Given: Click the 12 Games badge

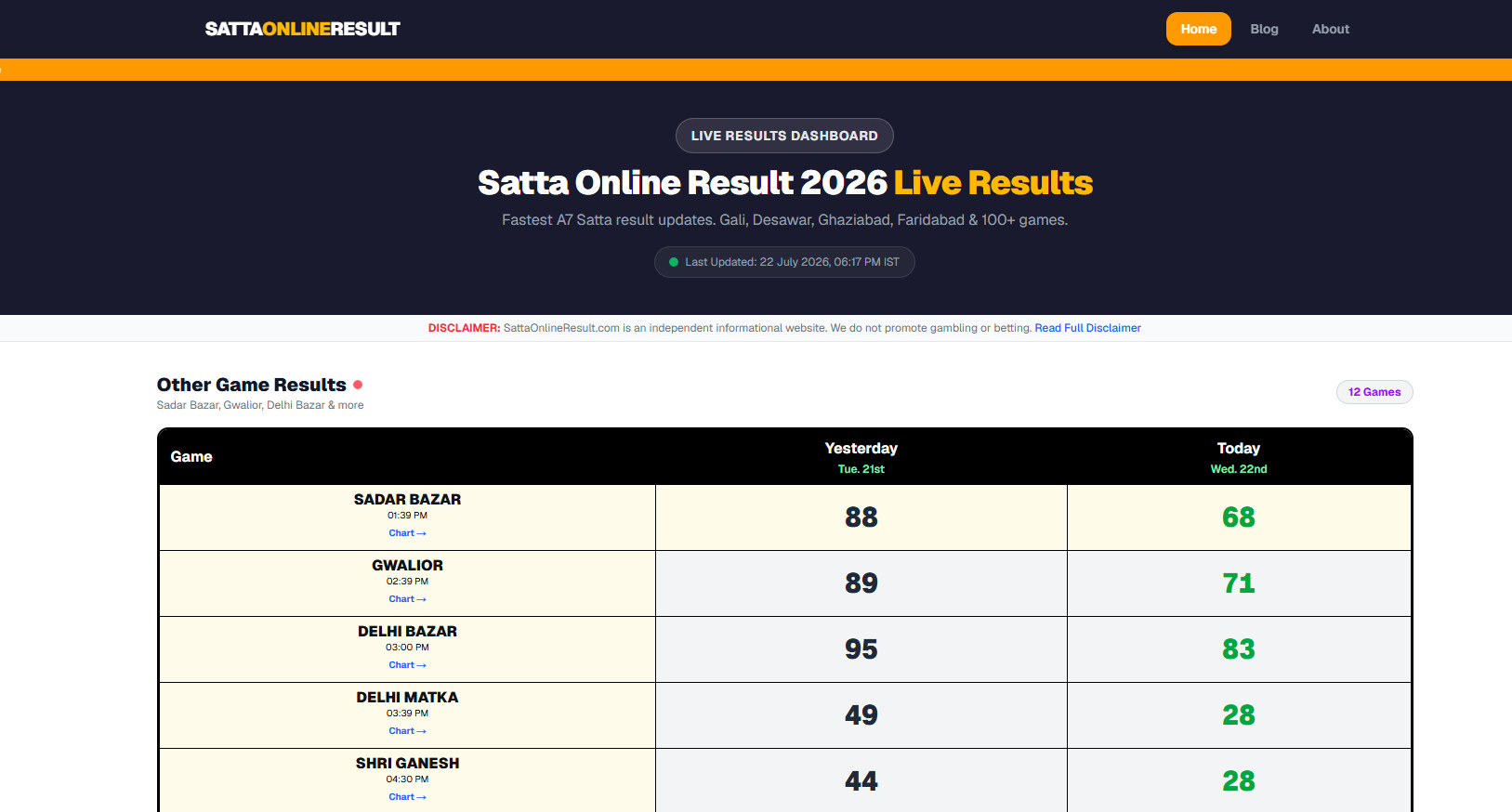Looking at the screenshot, I should [1374, 392].
